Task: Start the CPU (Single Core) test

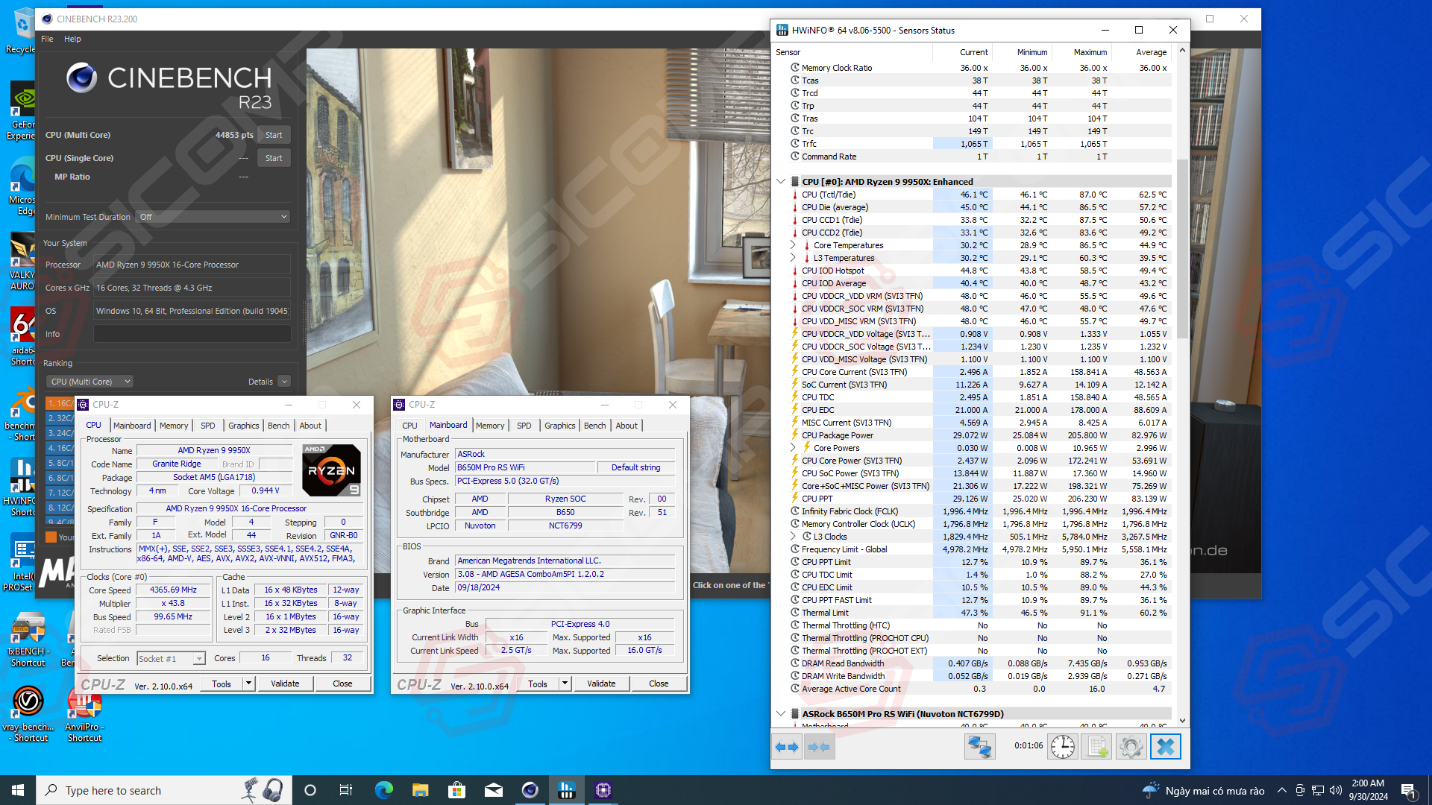Action: tap(273, 158)
